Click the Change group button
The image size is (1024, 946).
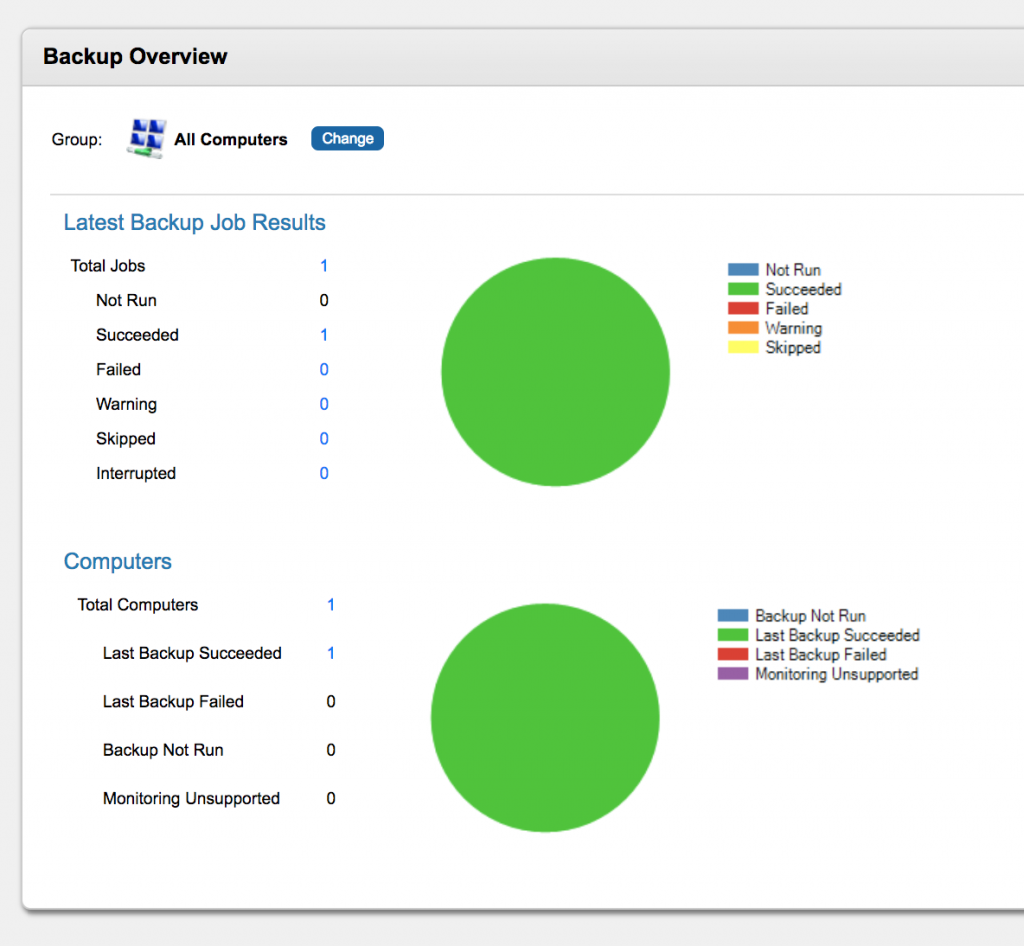tap(347, 138)
